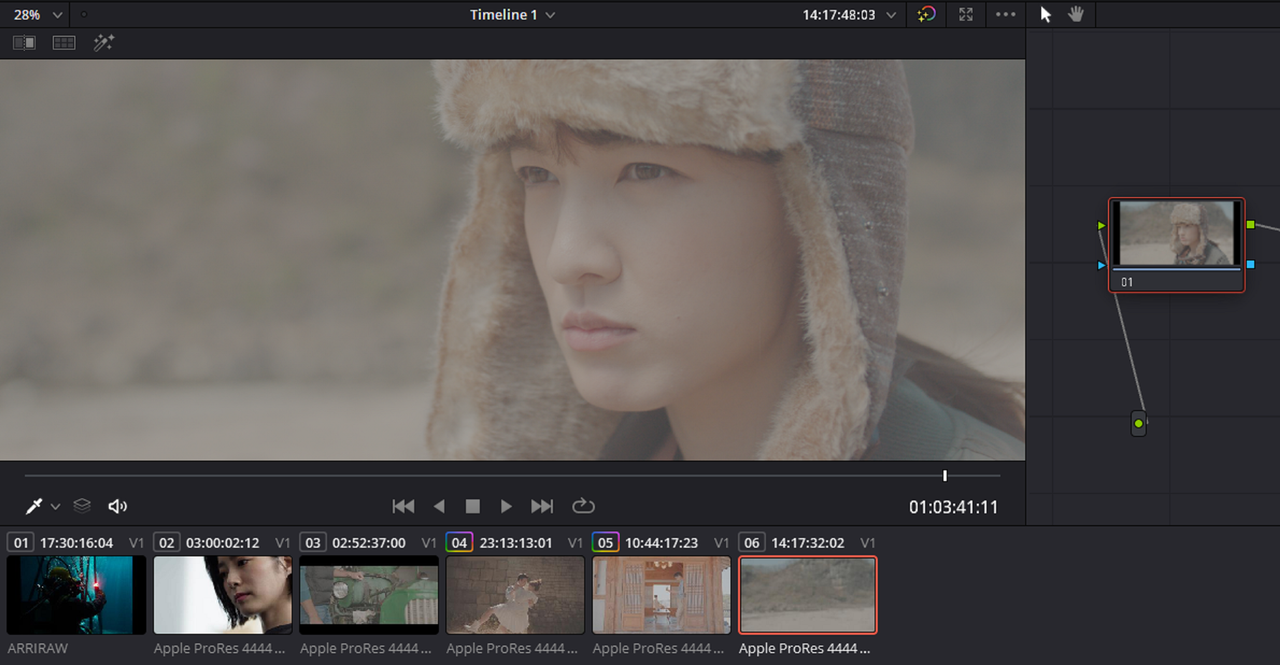Open the Timeline 1 selector dropdown
Image resolution: width=1280 pixels, height=665 pixels.
tap(513, 14)
